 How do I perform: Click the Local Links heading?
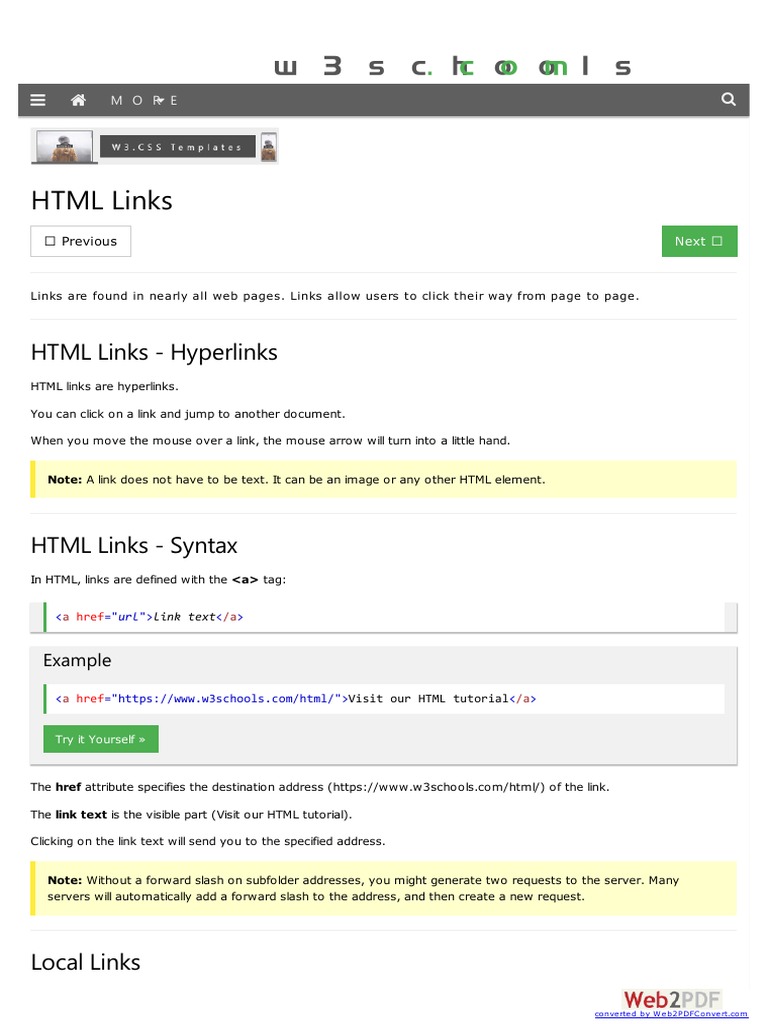[86, 962]
